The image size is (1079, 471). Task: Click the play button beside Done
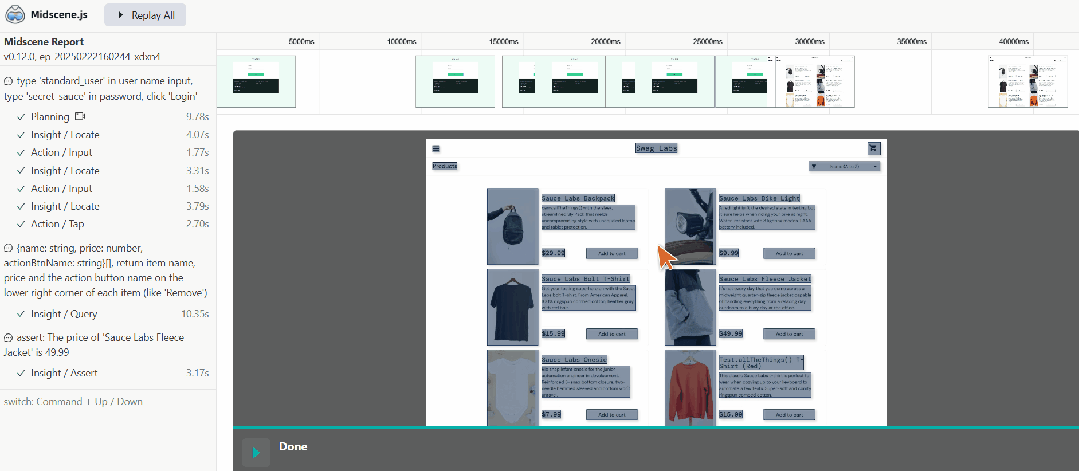point(256,452)
